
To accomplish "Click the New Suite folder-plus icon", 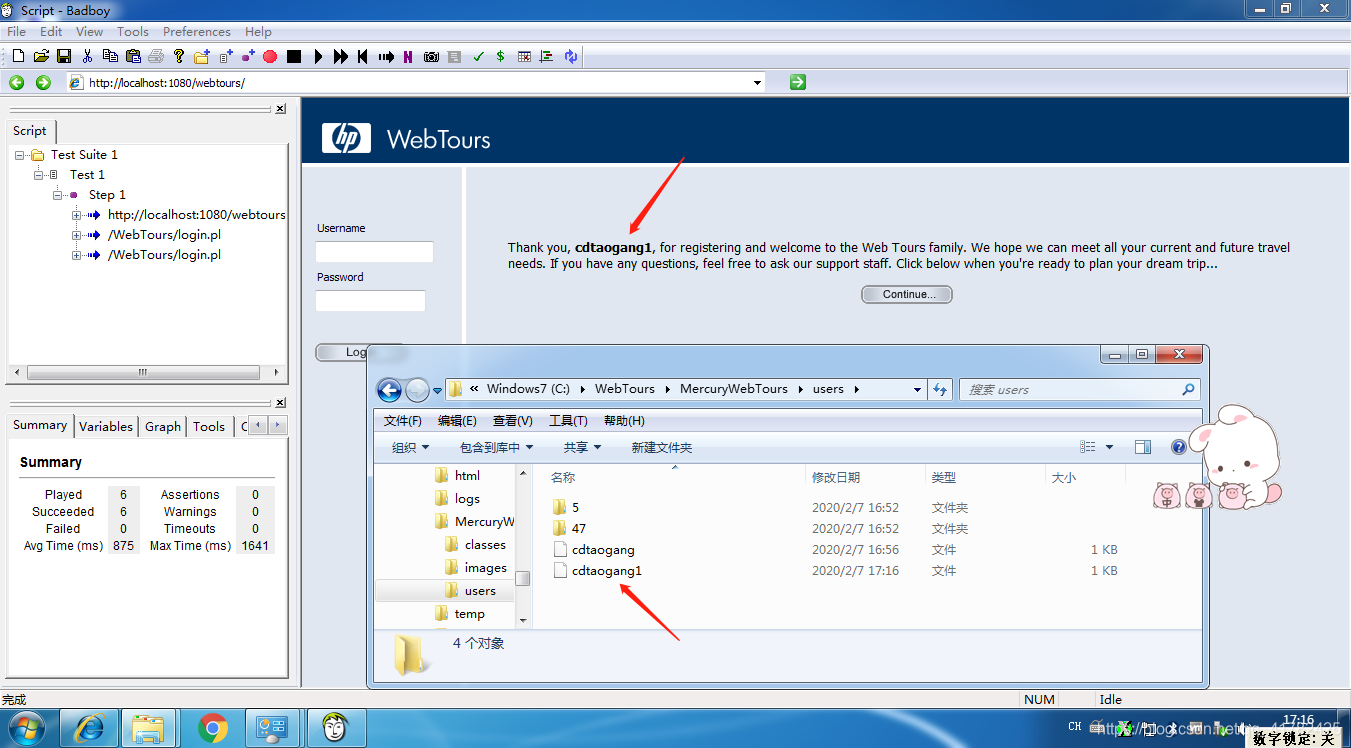I will pyautogui.click(x=202, y=57).
